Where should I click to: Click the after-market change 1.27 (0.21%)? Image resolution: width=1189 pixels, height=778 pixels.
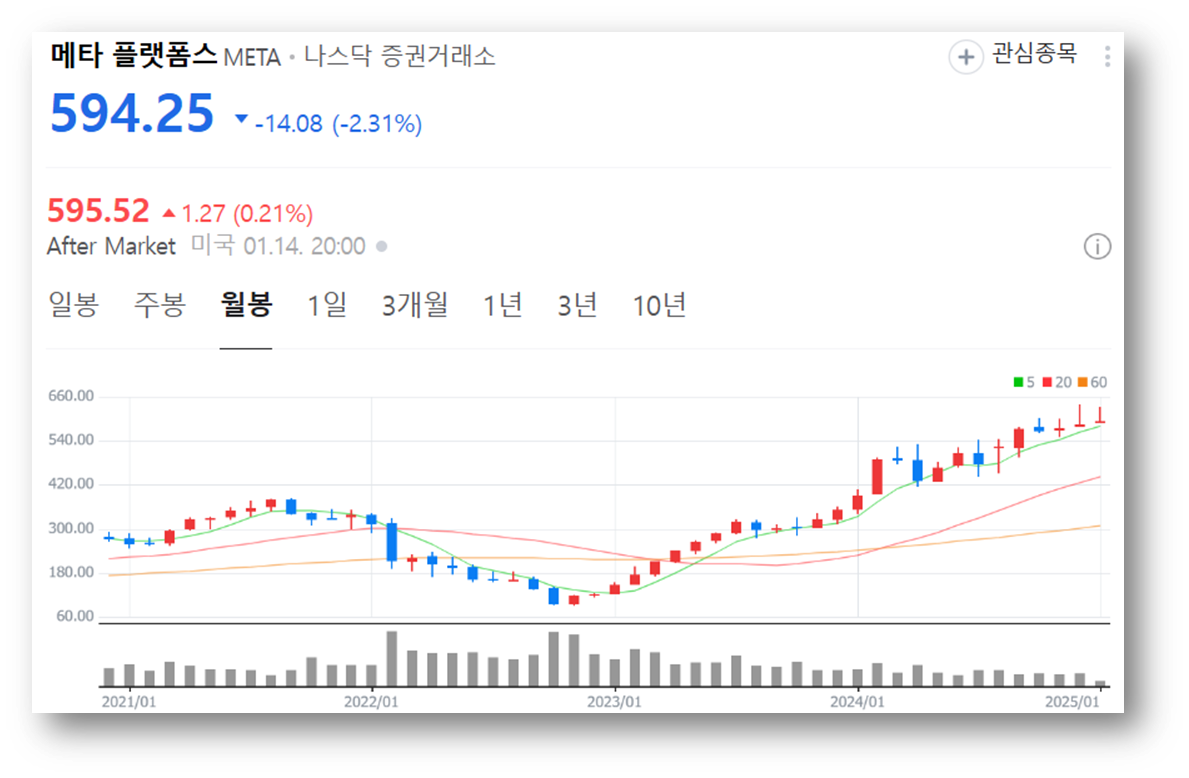246,214
